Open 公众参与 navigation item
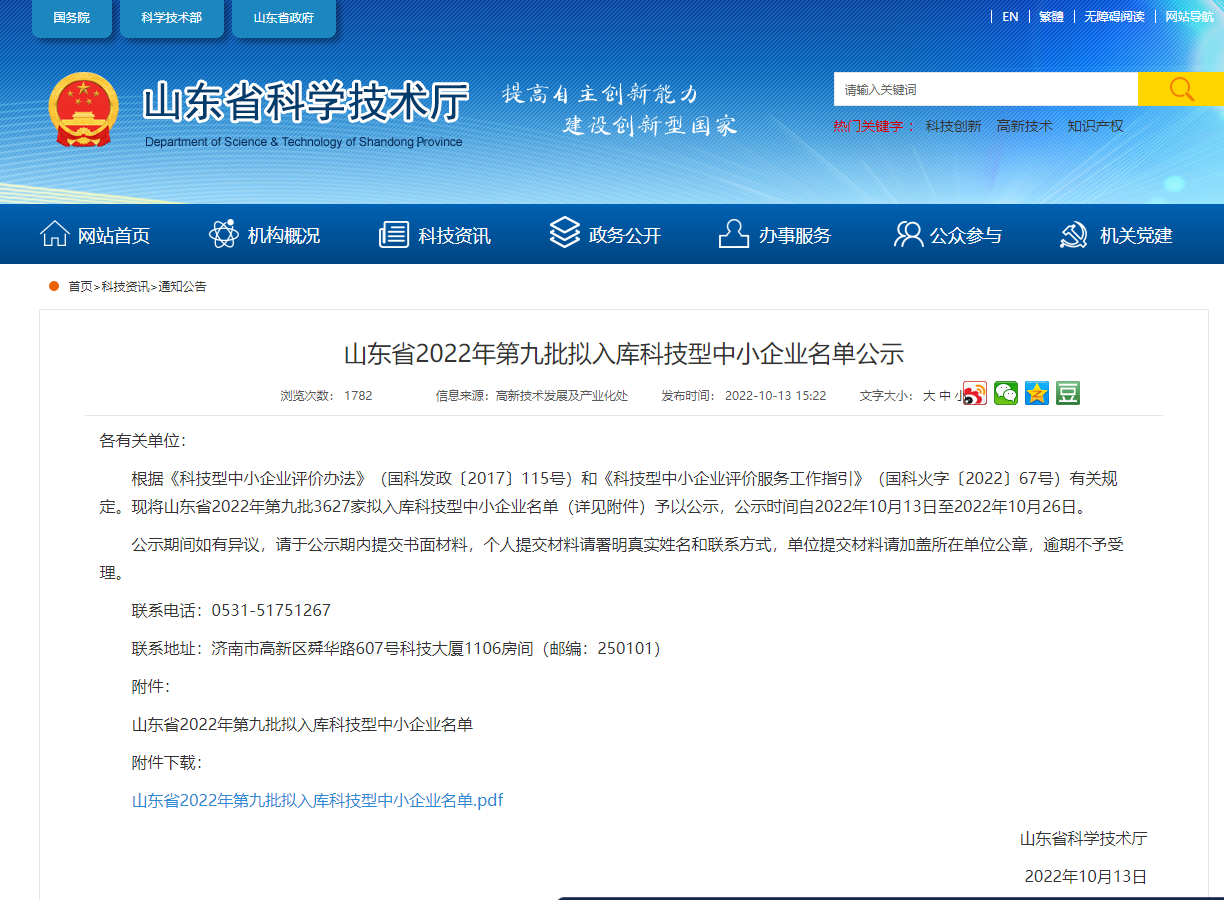Screen dimensions: 1224x900 (947, 235)
